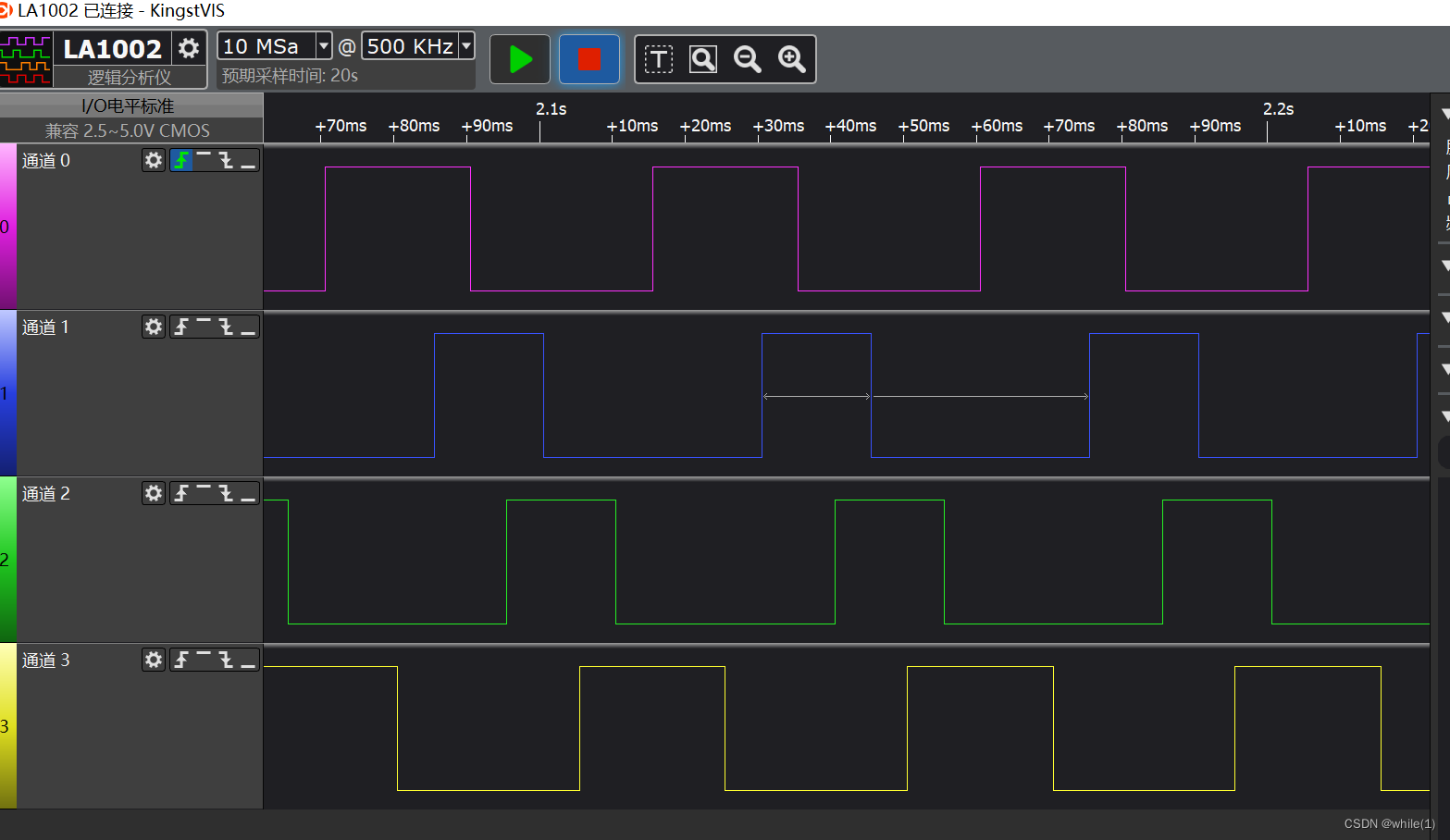Click the zoom-to-fit magnifier icon
Viewport: 1450px width, 840px height.
[x=703, y=60]
